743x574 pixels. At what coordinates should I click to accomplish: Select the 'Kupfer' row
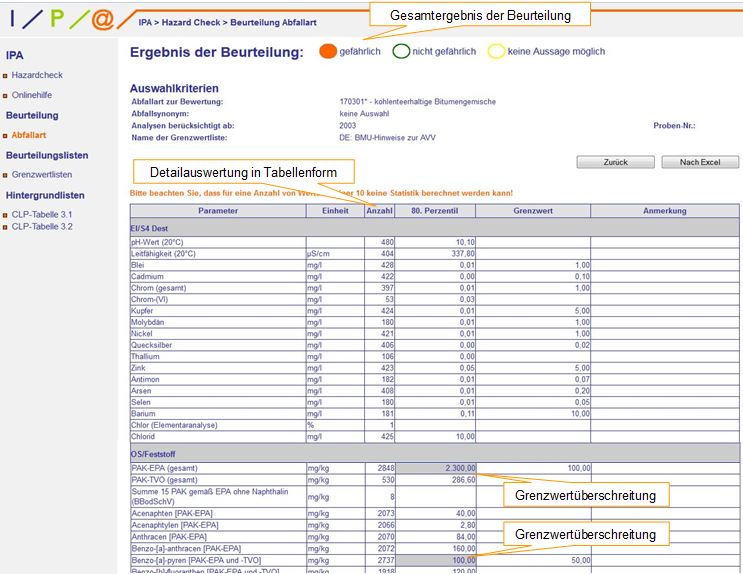click(x=435, y=310)
